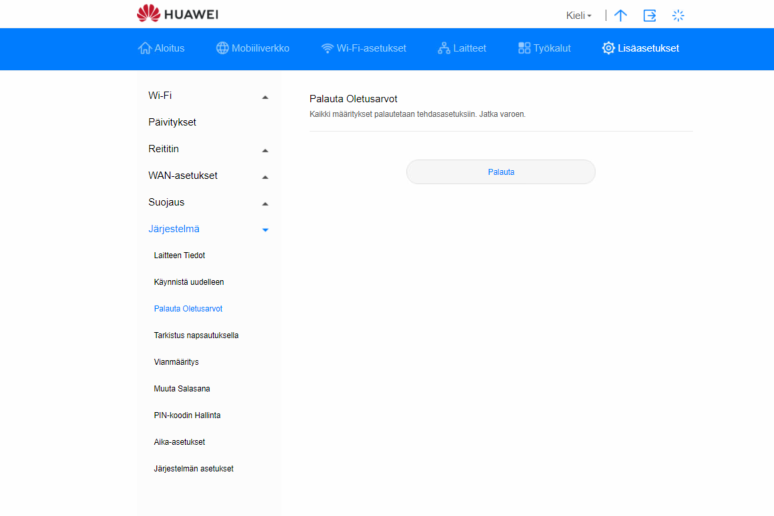The width and height of the screenshot is (774, 516).
Task: Click the Mobiiliverkko globe icon
Action: click(x=222, y=48)
